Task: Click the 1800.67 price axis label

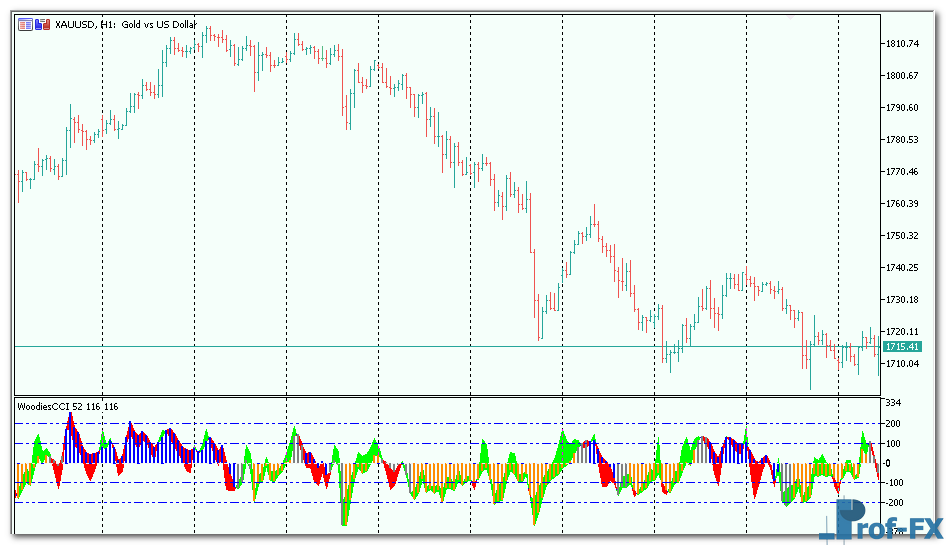Action: 901,76
